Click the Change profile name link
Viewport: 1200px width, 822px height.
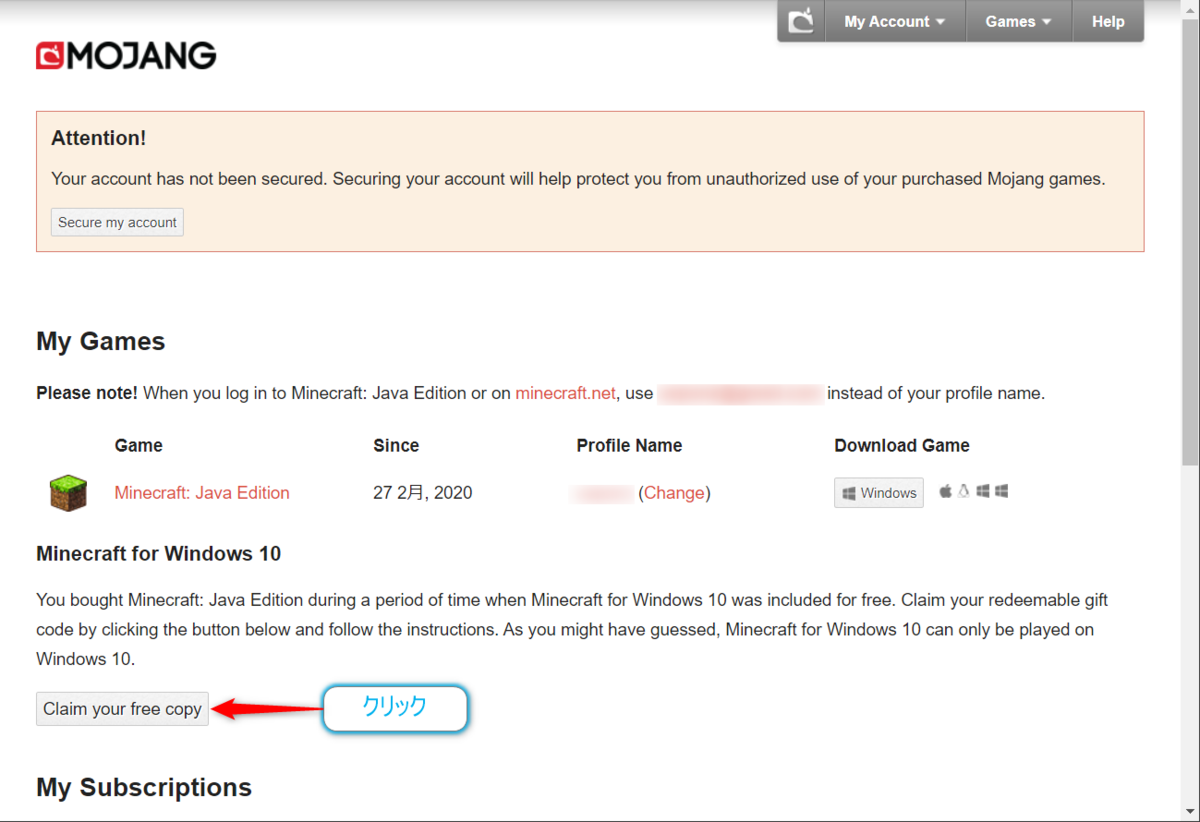(x=674, y=493)
